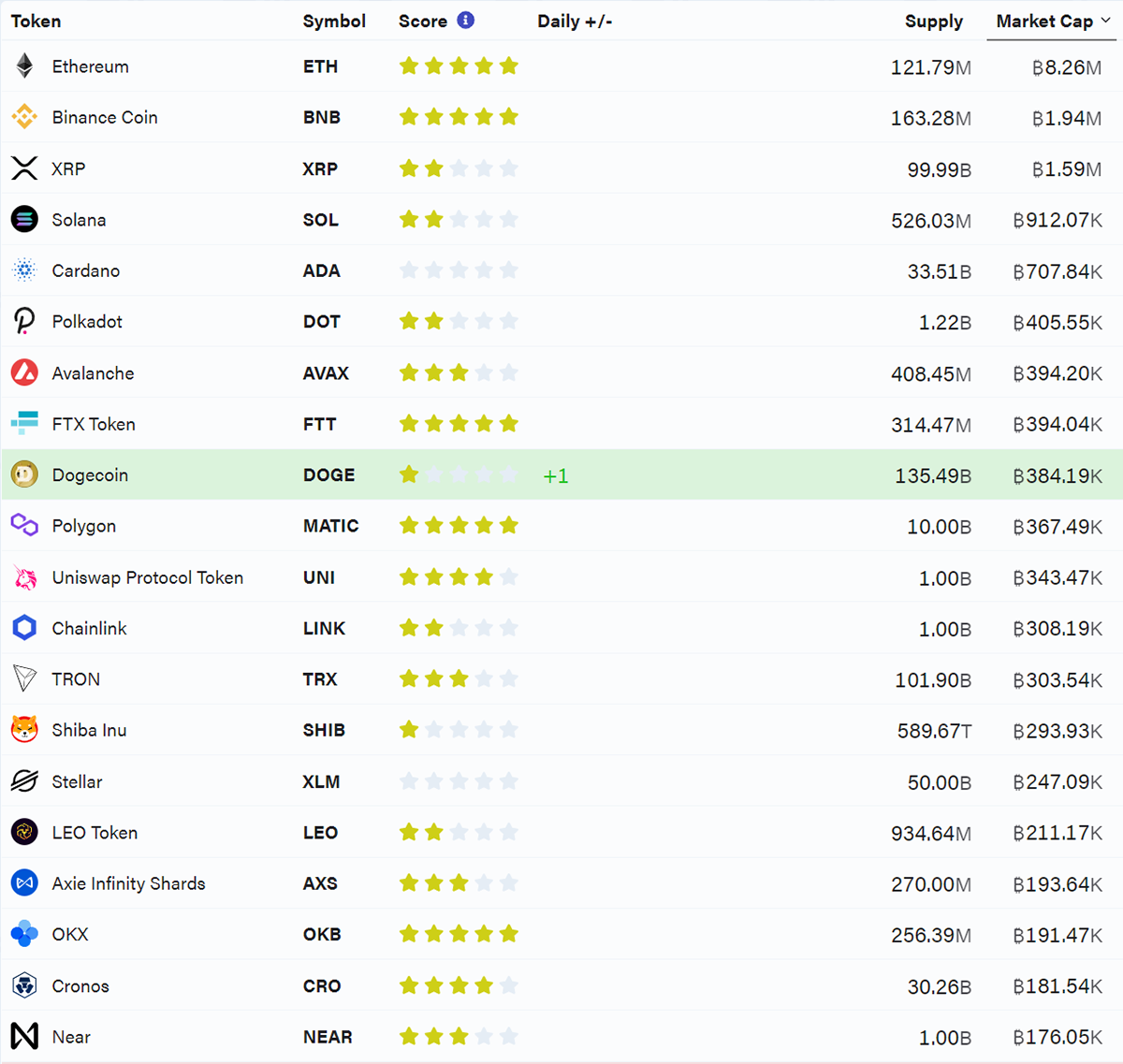Sort table by Symbol column header
The width and height of the screenshot is (1123, 1064).
(x=334, y=21)
